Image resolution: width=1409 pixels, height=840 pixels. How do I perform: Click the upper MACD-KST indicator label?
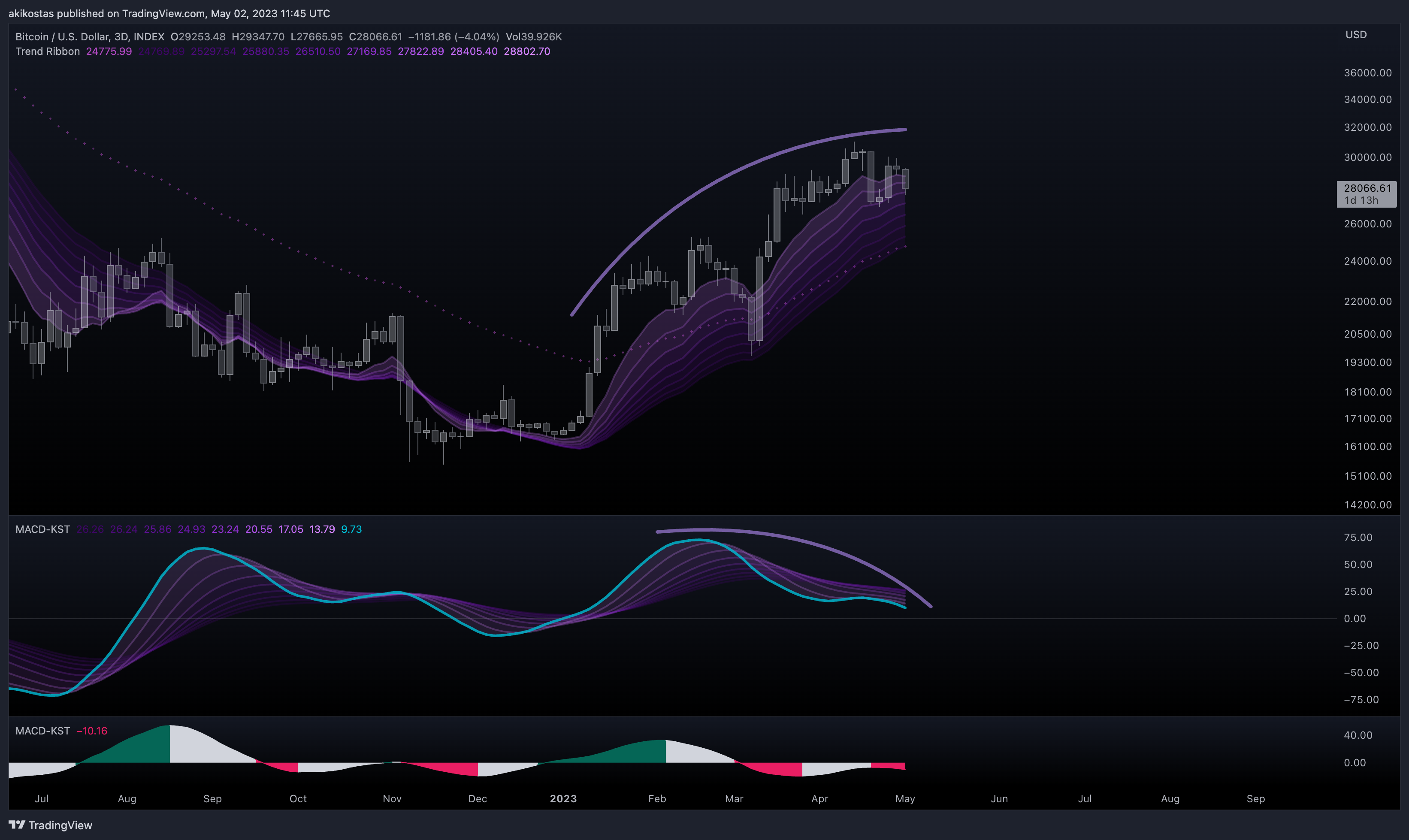tap(42, 529)
